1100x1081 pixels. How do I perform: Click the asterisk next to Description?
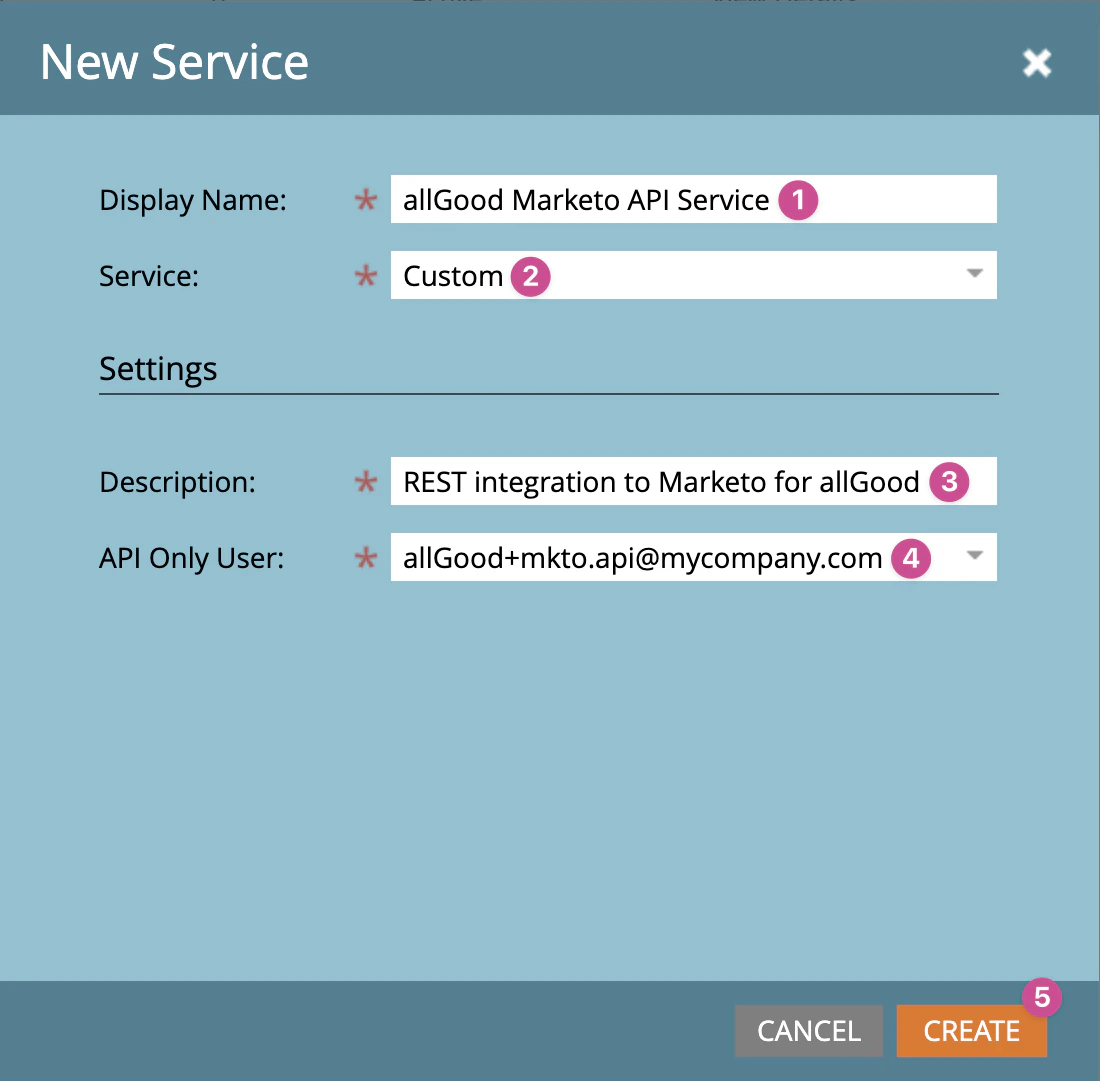click(x=366, y=482)
